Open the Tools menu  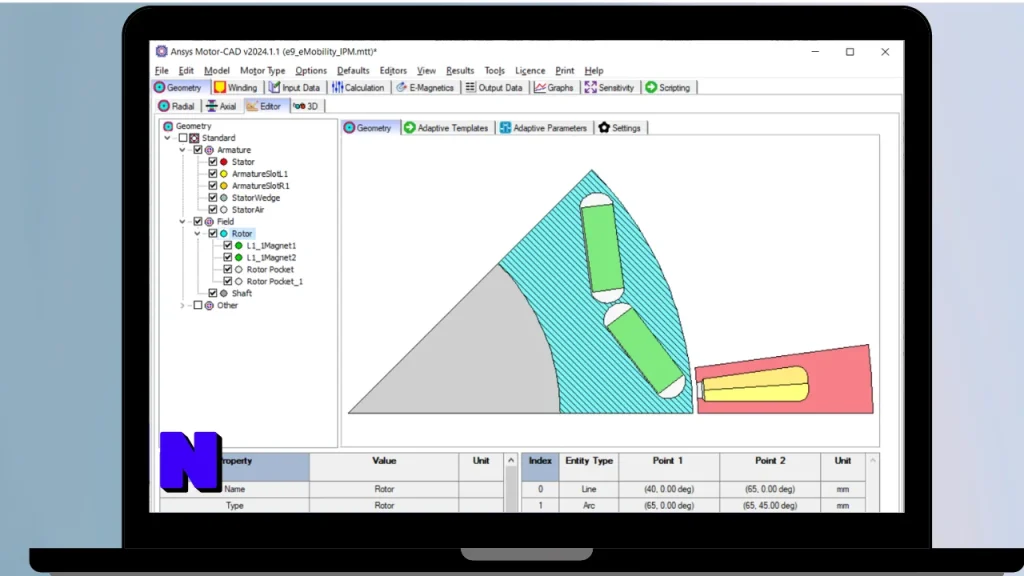pos(494,71)
